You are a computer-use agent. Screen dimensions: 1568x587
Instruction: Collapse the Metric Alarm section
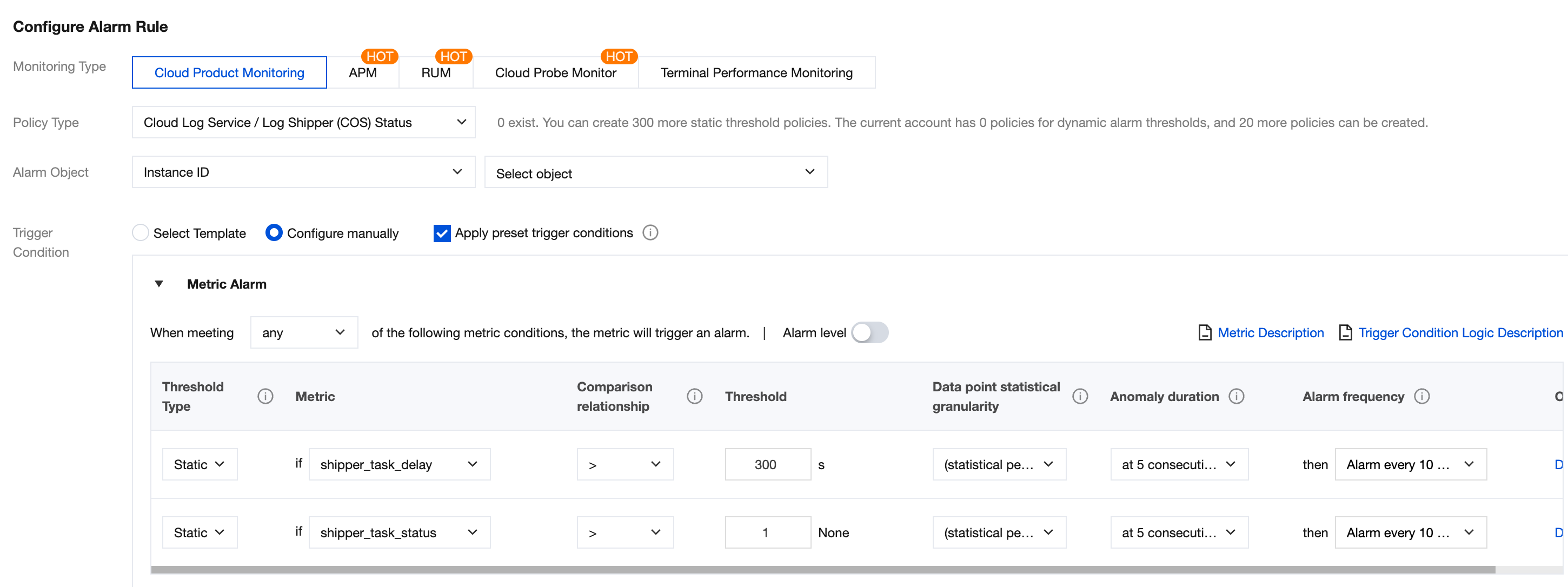(159, 283)
